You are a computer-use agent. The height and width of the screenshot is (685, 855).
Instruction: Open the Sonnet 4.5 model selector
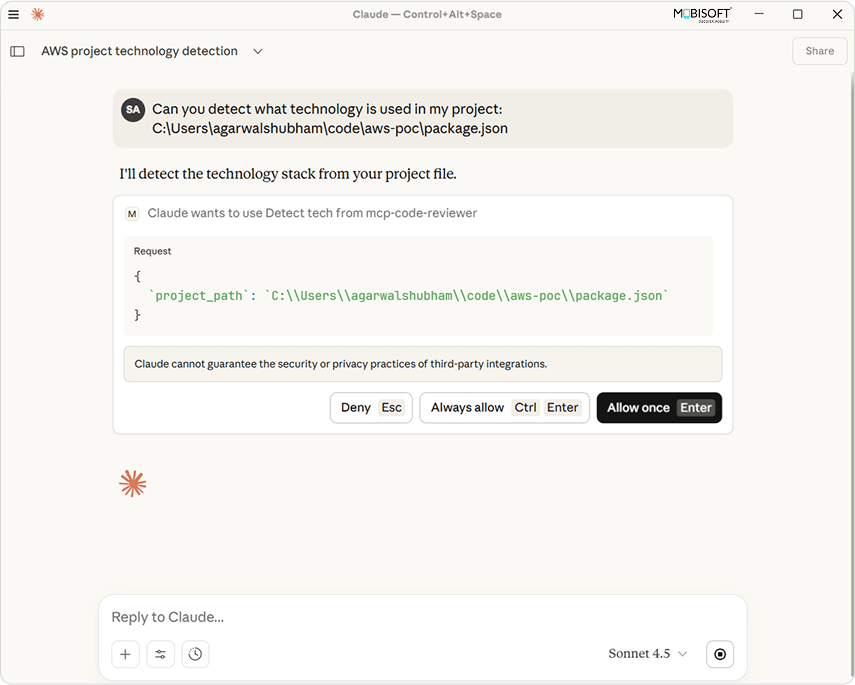[648, 654]
